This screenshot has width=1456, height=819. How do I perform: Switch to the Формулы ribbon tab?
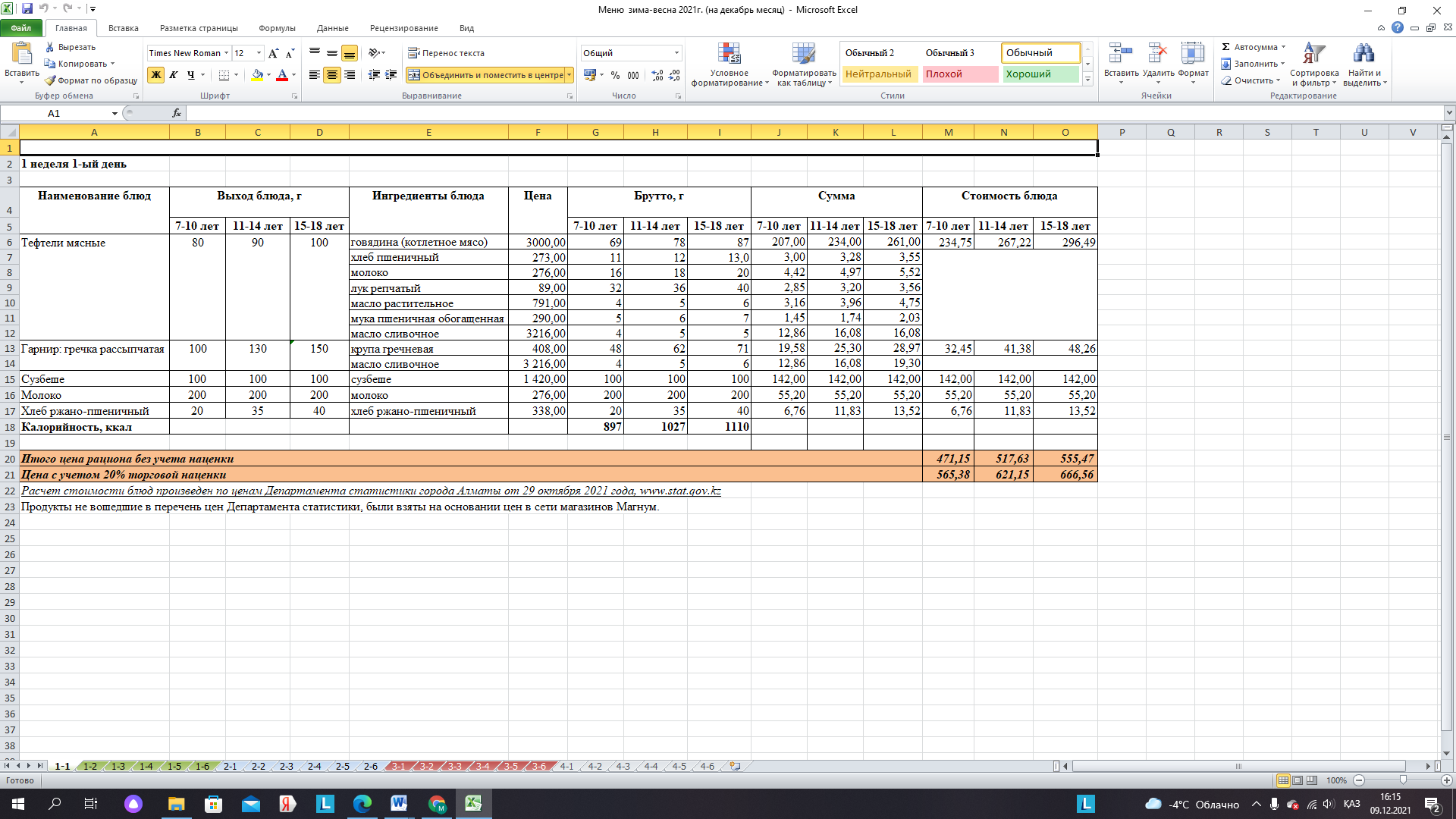277,28
